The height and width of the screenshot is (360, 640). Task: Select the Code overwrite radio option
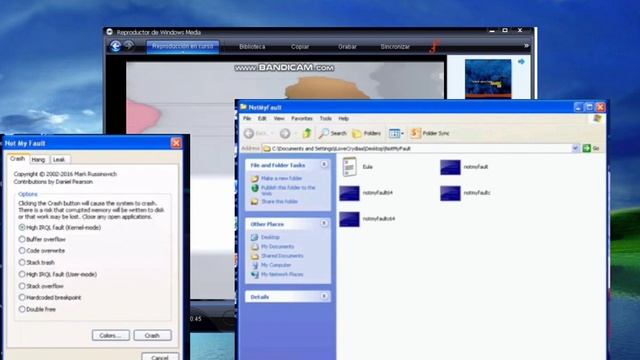tap(22, 251)
